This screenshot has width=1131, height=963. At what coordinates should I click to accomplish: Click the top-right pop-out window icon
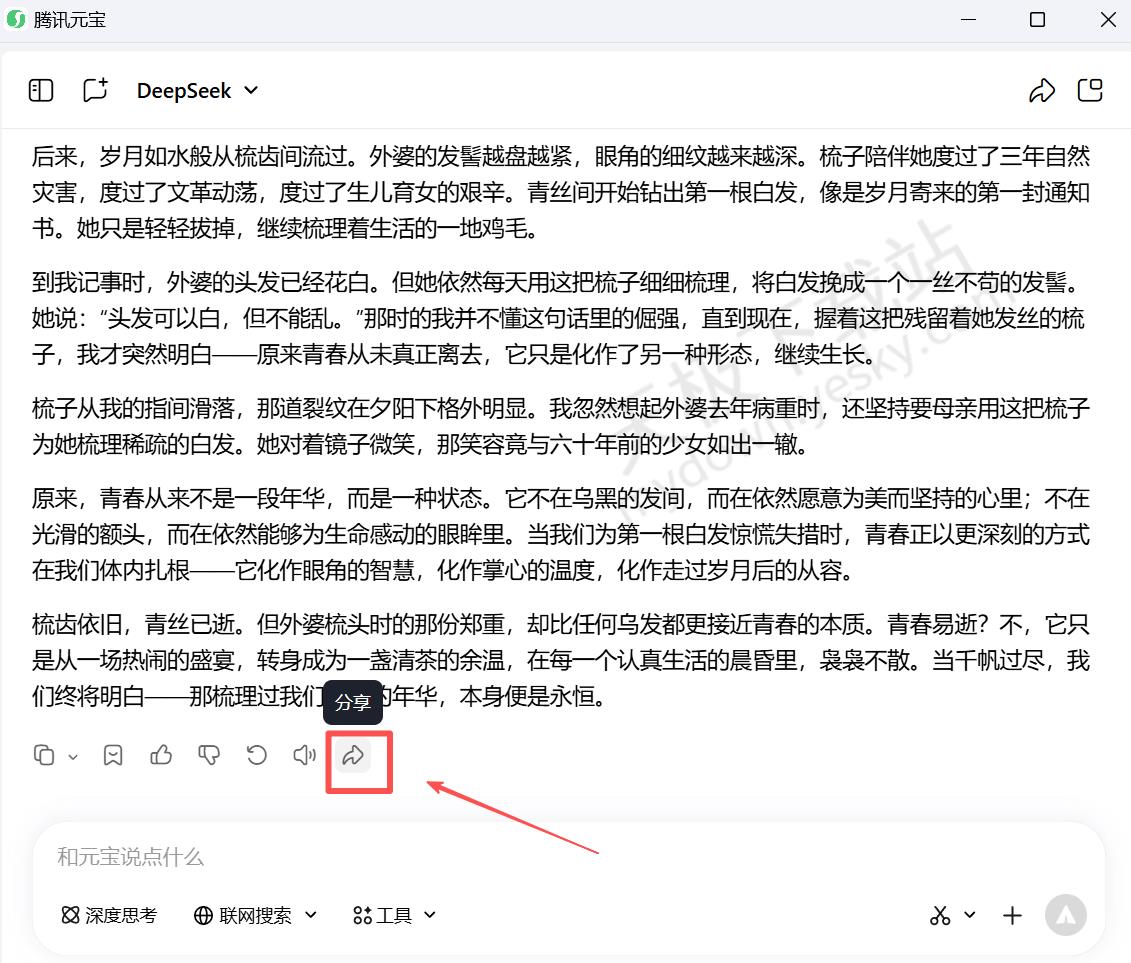[1090, 91]
